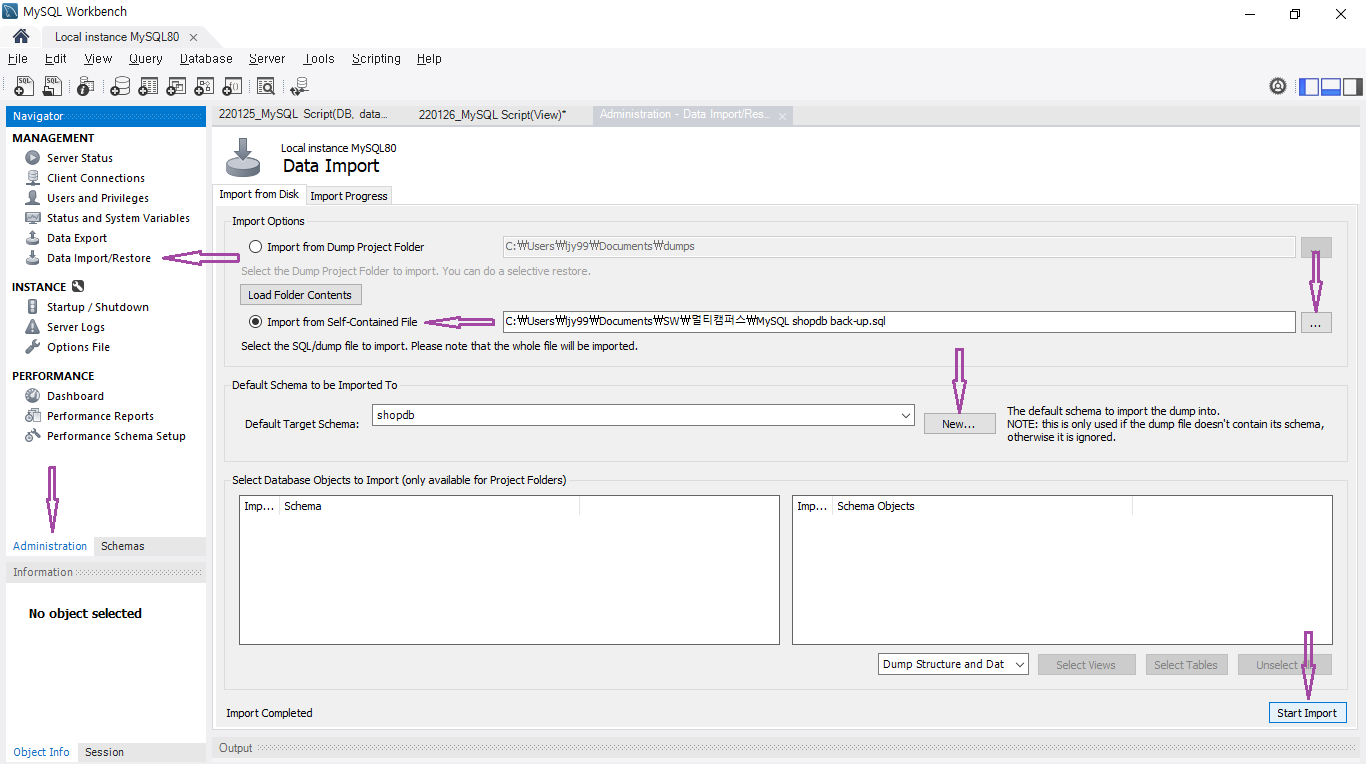The width and height of the screenshot is (1366, 764).
Task: Toggle the bottom output panel icon
Action: [x=1331, y=87]
